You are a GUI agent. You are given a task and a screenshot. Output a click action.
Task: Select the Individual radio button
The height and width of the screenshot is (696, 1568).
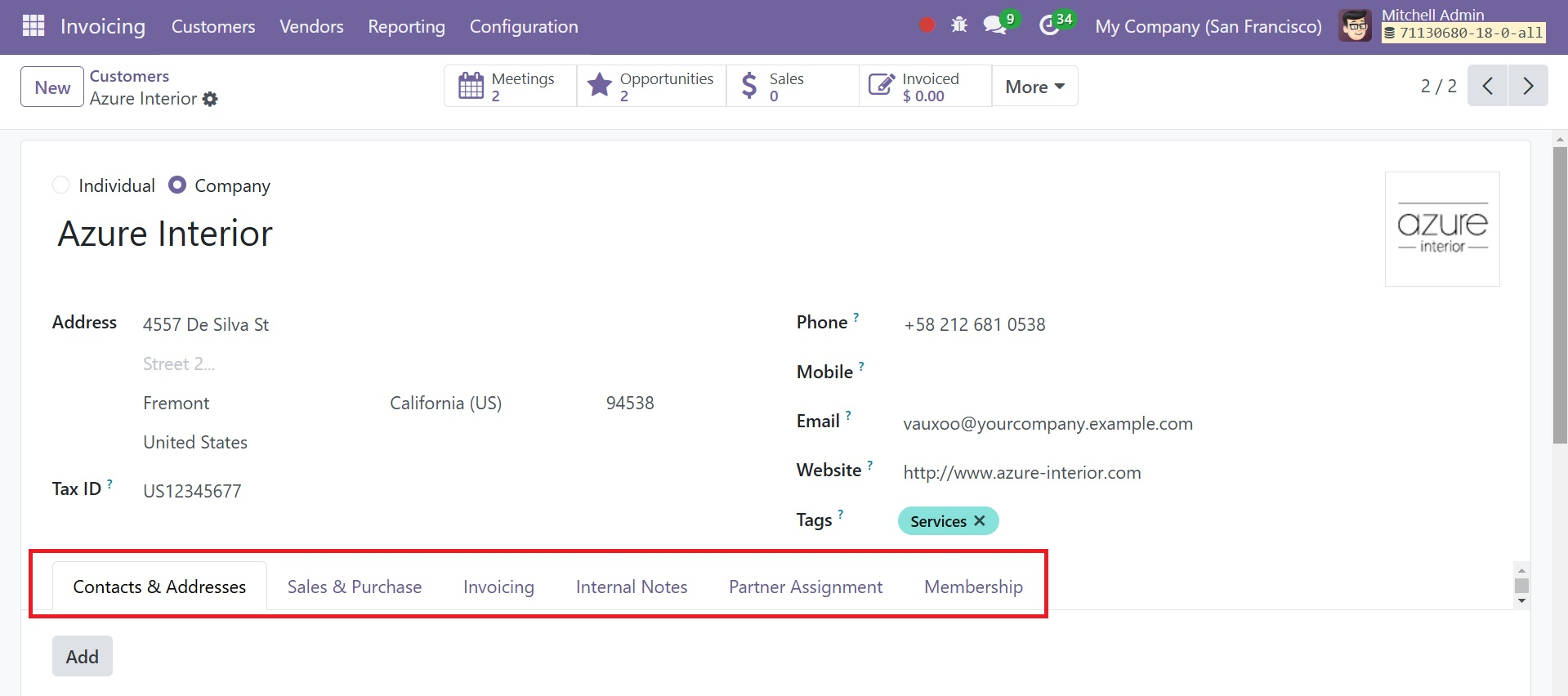[60, 185]
